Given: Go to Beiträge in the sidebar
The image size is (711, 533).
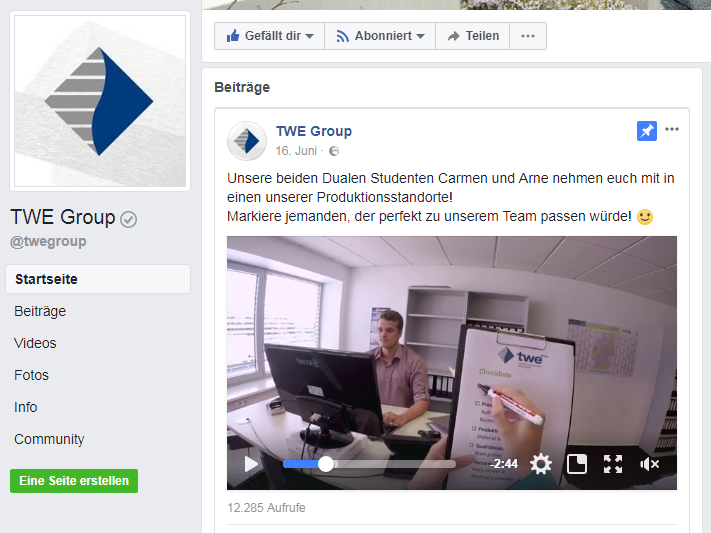Looking at the screenshot, I should (x=40, y=311).
